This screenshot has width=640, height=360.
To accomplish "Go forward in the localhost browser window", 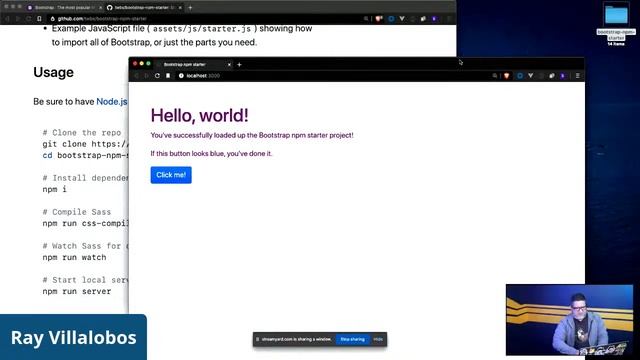I will (x=147, y=76).
